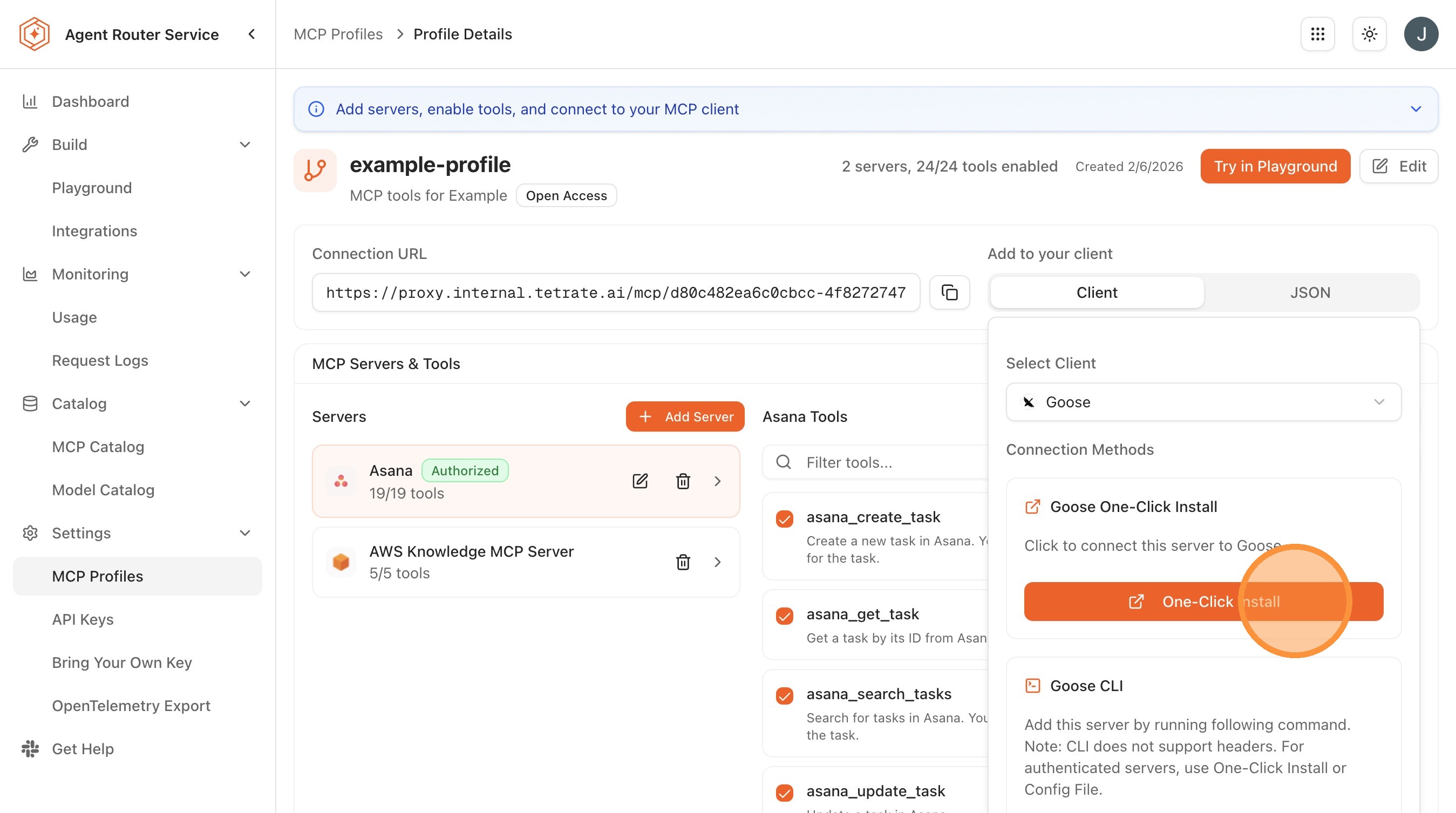Uncheck the asana_get_task tool

tap(785, 615)
